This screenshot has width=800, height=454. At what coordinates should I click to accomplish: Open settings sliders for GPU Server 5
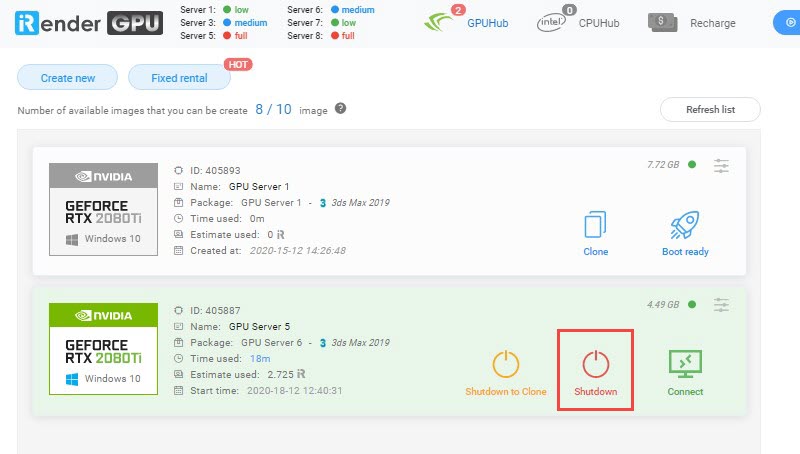(x=721, y=304)
